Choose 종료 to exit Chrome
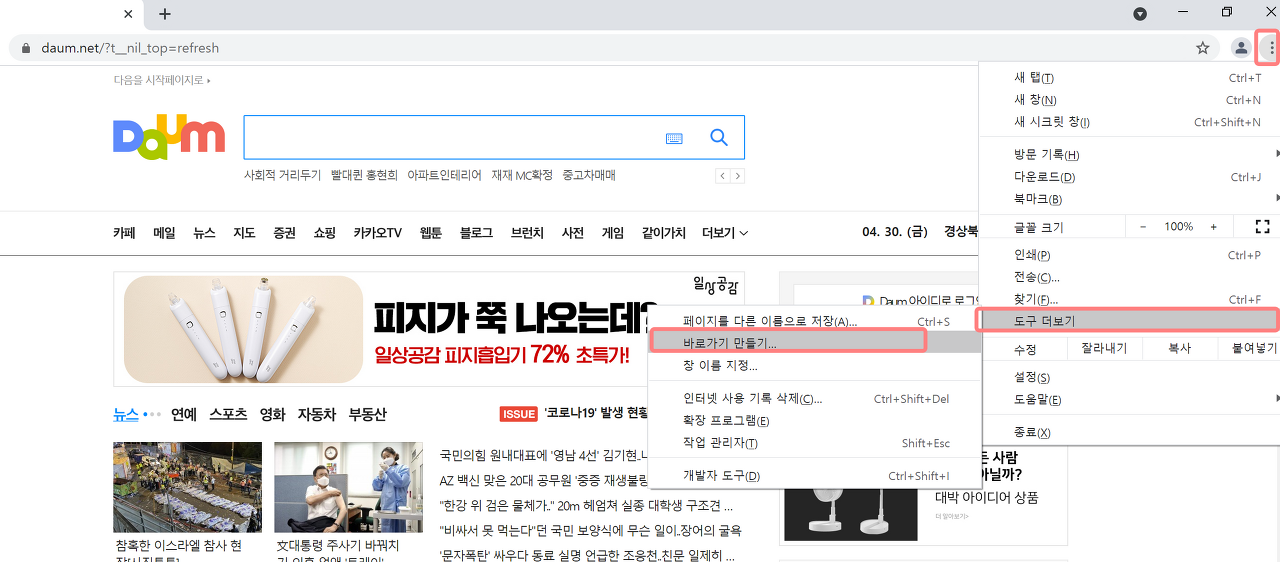 [x=1129, y=433]
